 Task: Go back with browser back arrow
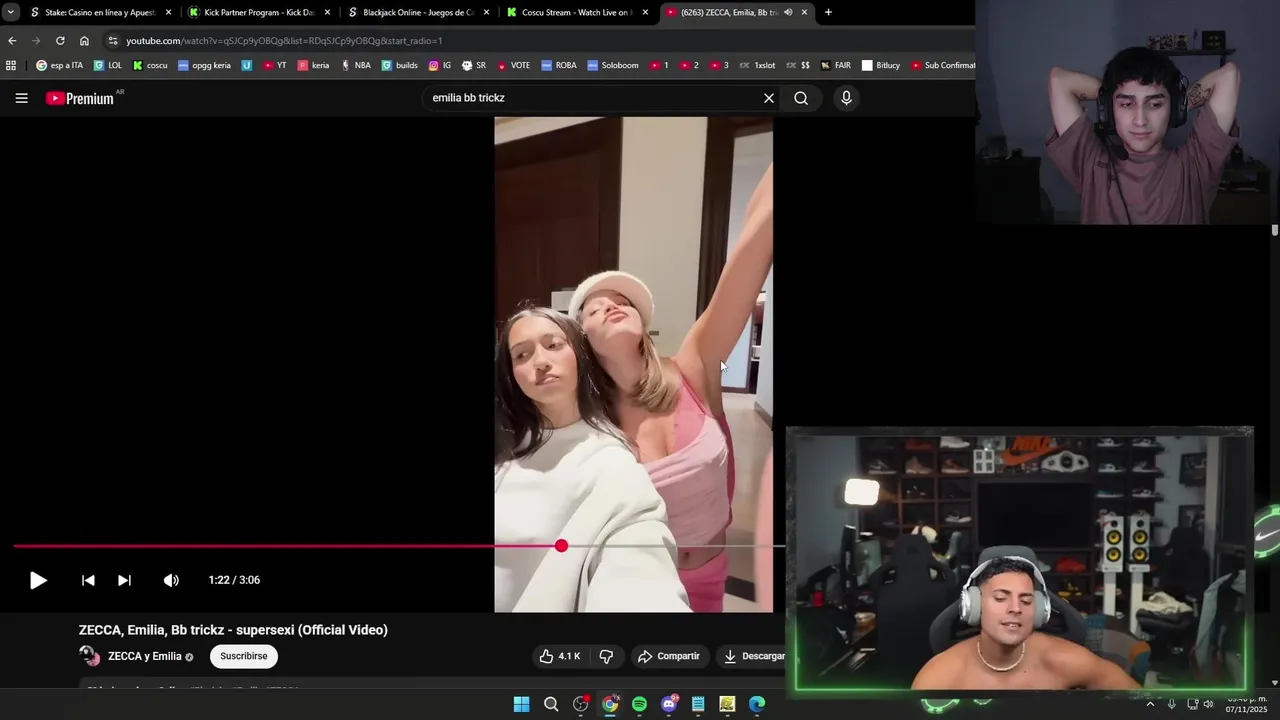pos(12,41)
